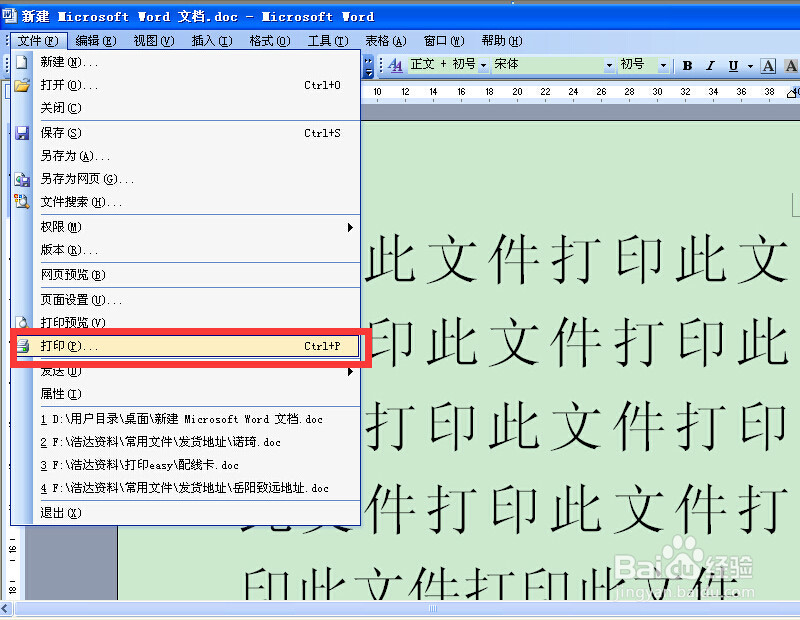This screenshot has width=800, height=620.
Task: Select 保存(S) menu entry
Action: pyautogui.click(x=186, y=133)
